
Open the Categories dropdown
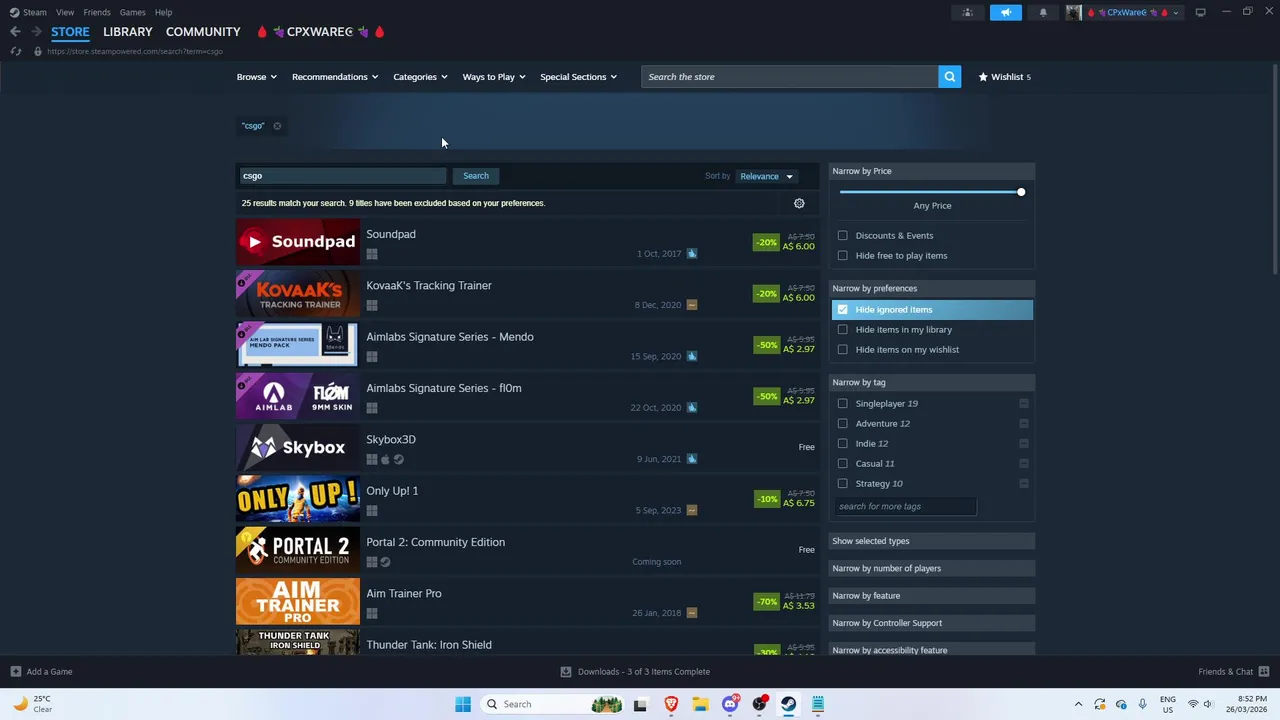tap(420, 77)
